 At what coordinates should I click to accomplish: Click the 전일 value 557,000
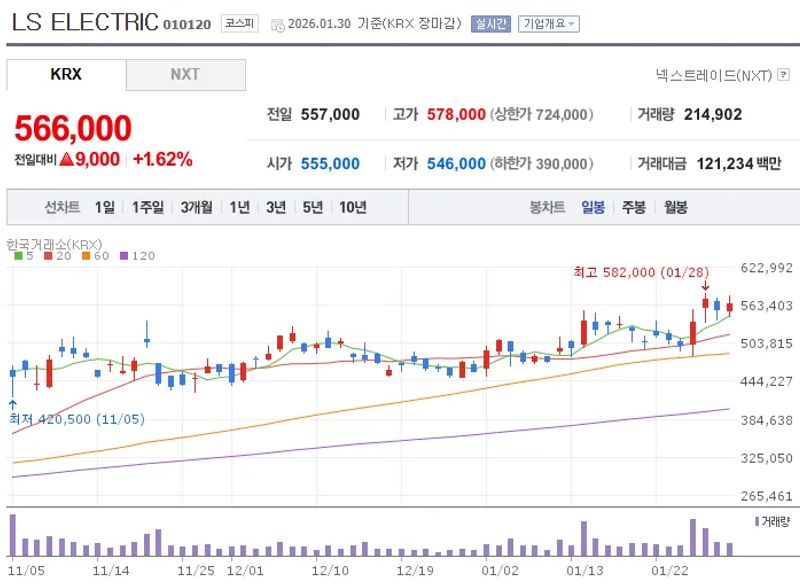coord(330,114)
